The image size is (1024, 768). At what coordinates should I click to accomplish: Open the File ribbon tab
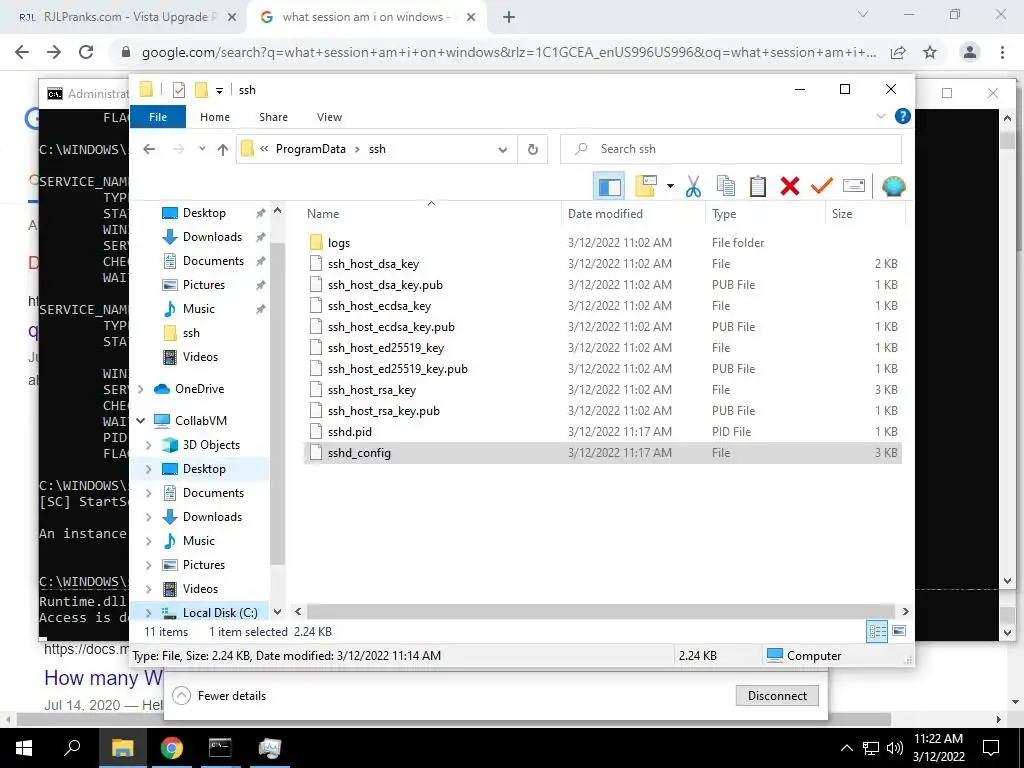point(158,117)
